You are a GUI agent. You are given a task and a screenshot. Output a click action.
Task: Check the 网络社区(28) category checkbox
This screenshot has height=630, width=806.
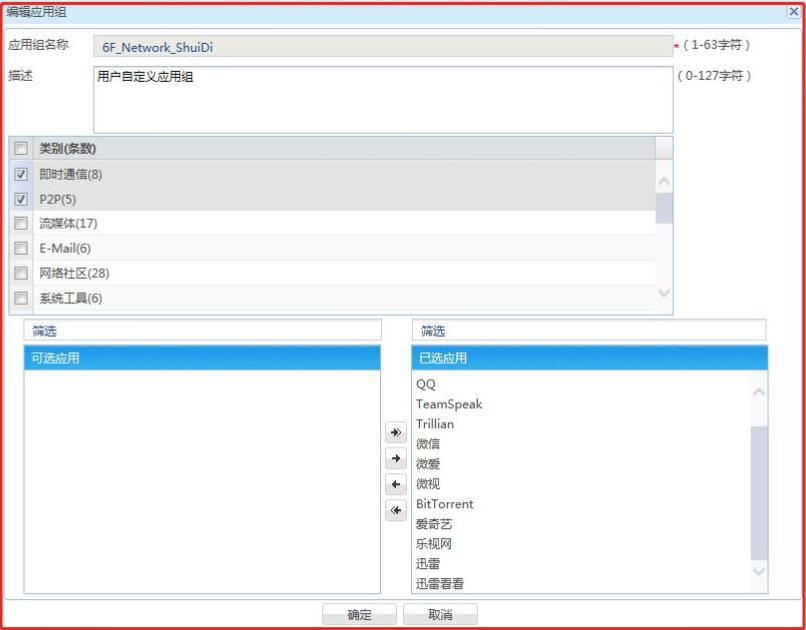(21, 273)
